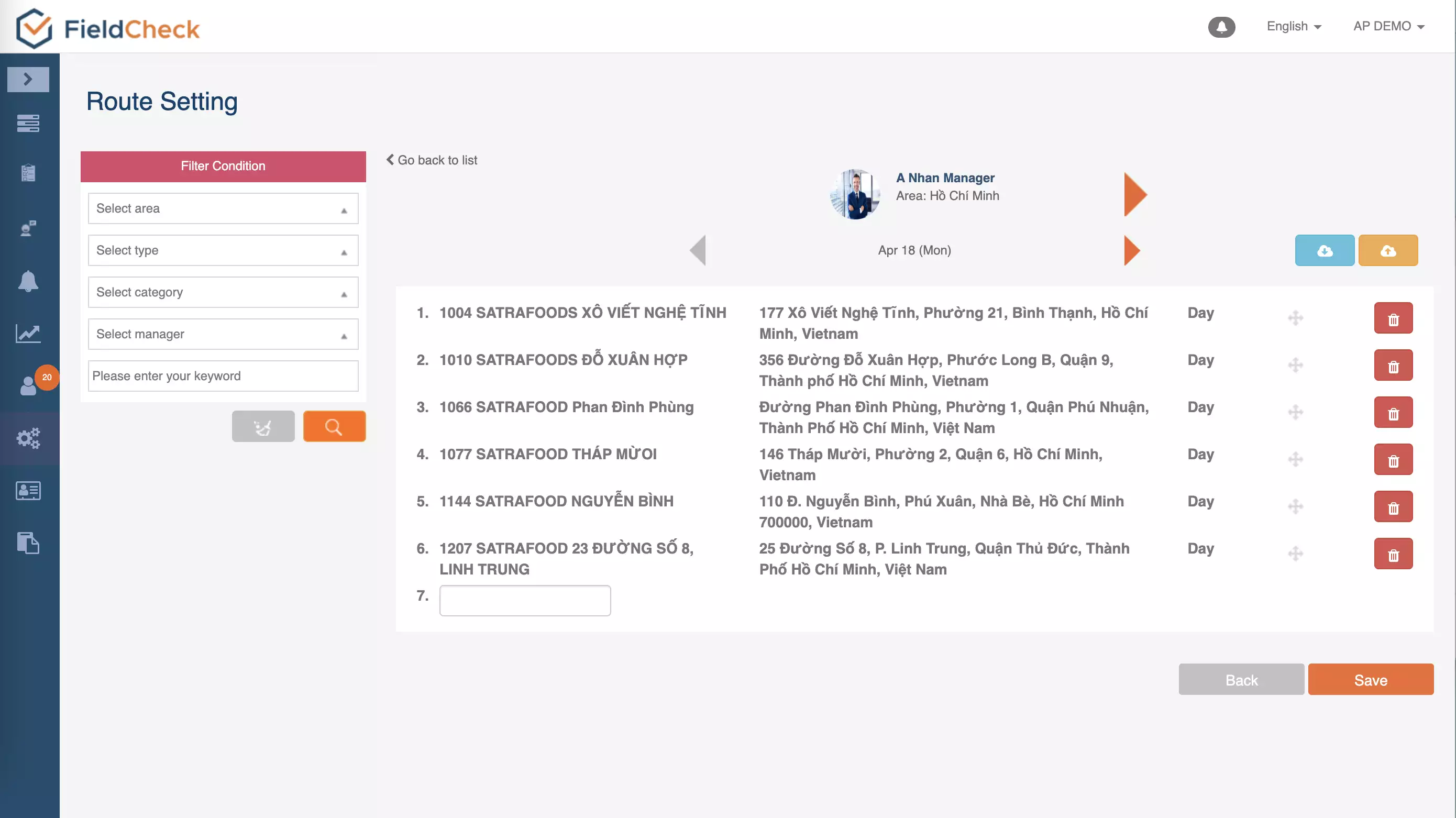
Task: Click the notification bell icon top bar
Action: click(1222, 27)
